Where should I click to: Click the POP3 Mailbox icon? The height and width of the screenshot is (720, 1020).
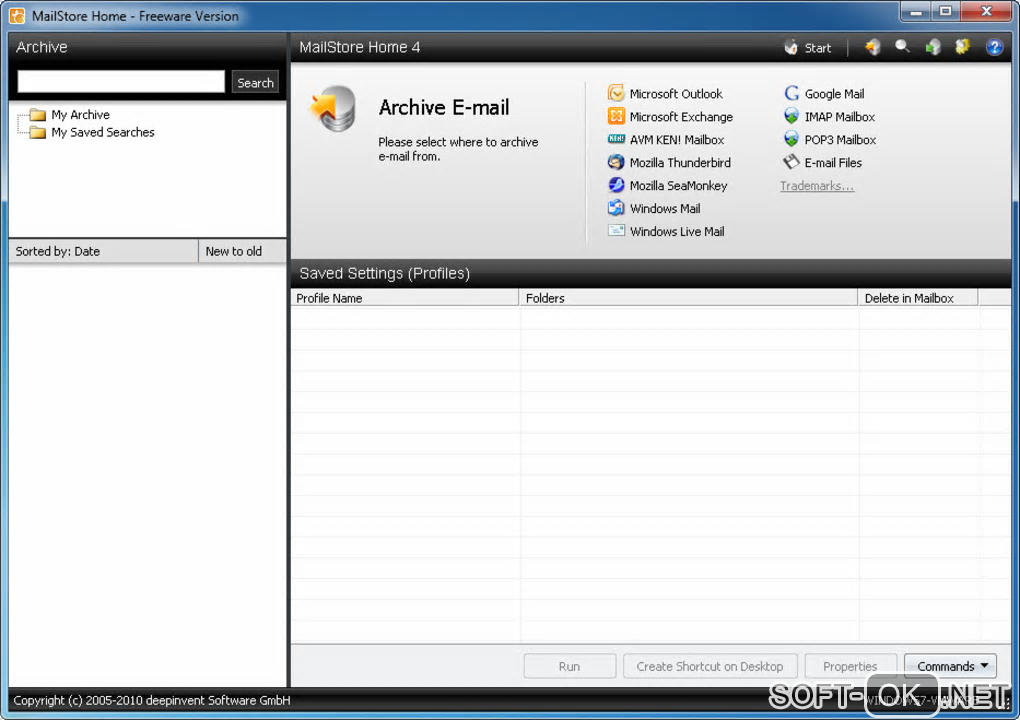point(791,139)
